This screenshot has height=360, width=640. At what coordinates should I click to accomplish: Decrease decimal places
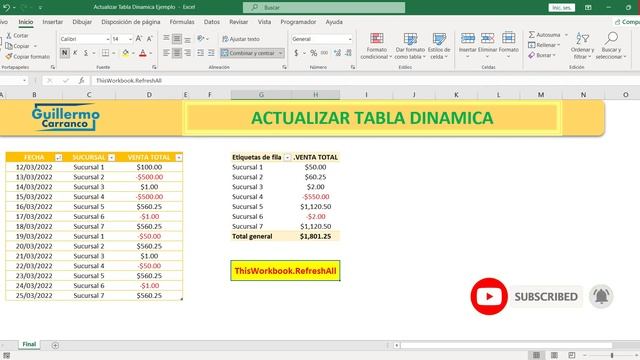click(348, 53)
